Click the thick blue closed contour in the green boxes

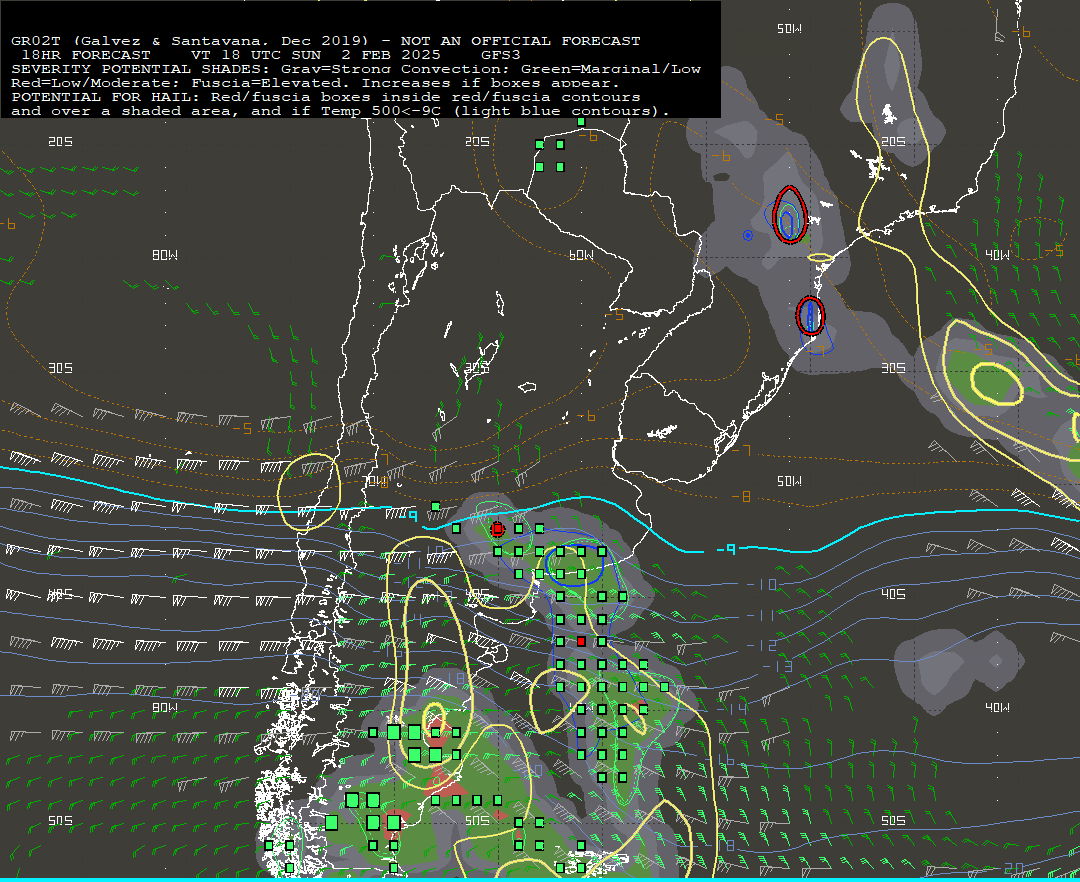(574, 566)
